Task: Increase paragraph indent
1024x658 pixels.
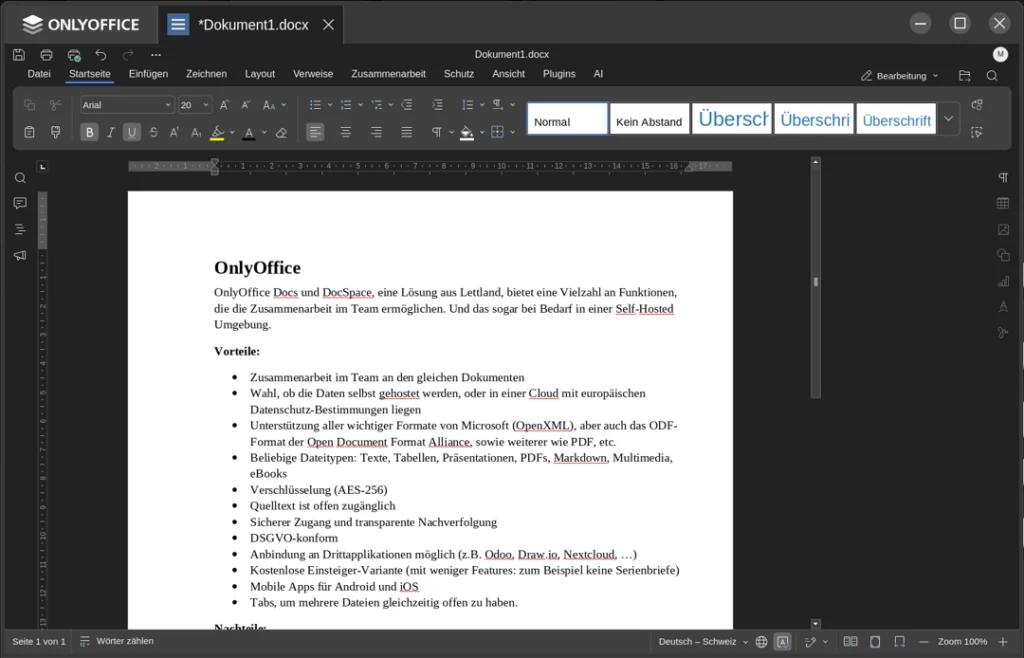Action: click(x=437, y=105)
